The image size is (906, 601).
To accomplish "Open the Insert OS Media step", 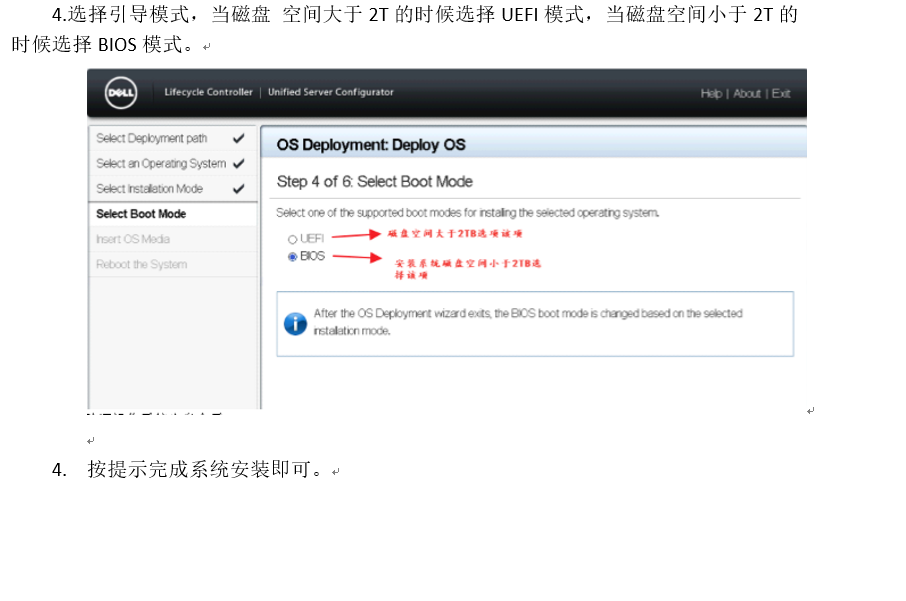I will [x=172, y=239].
